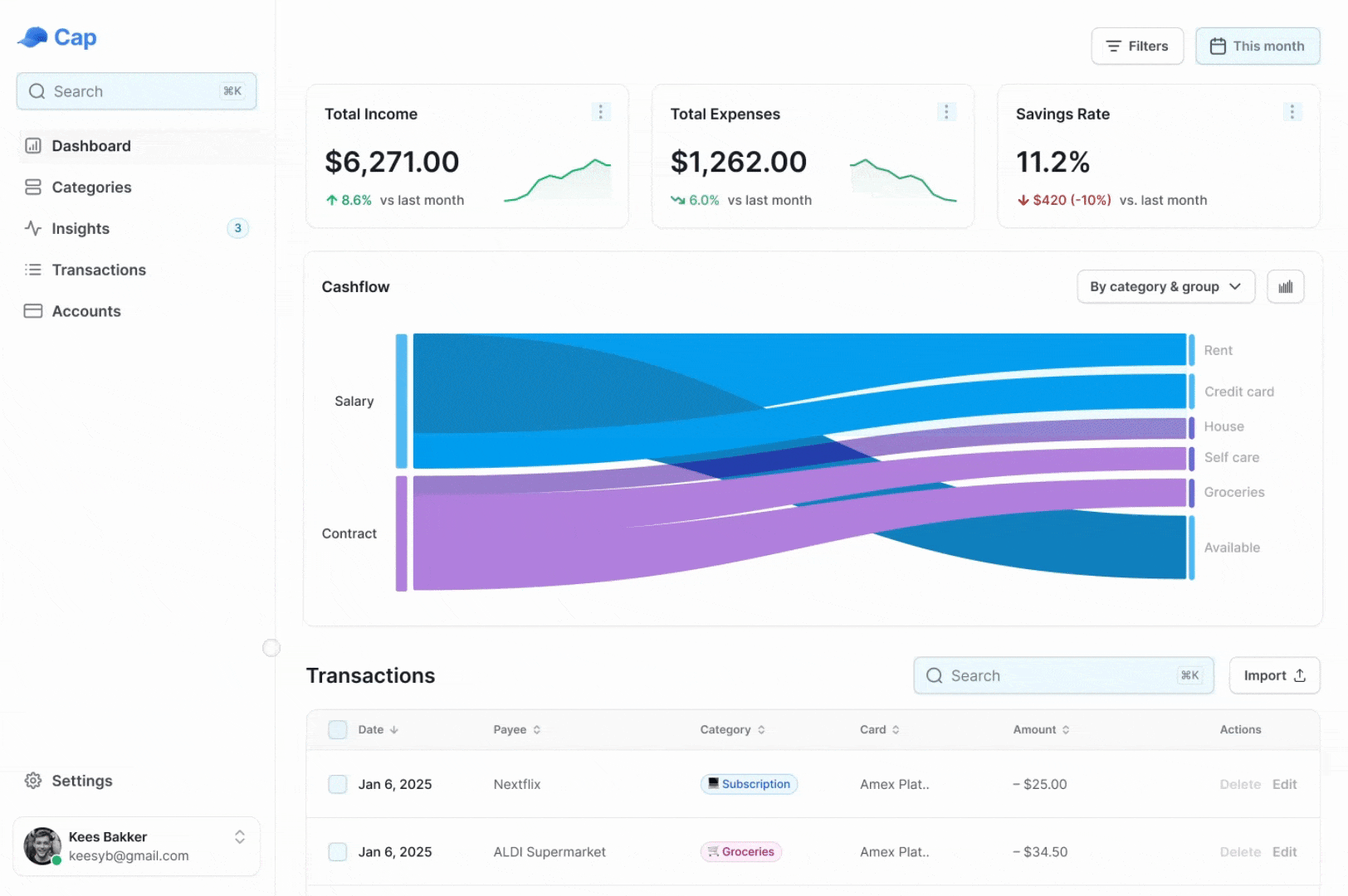
Task: Sort transactions by Category column
Action: click(733, 730)
